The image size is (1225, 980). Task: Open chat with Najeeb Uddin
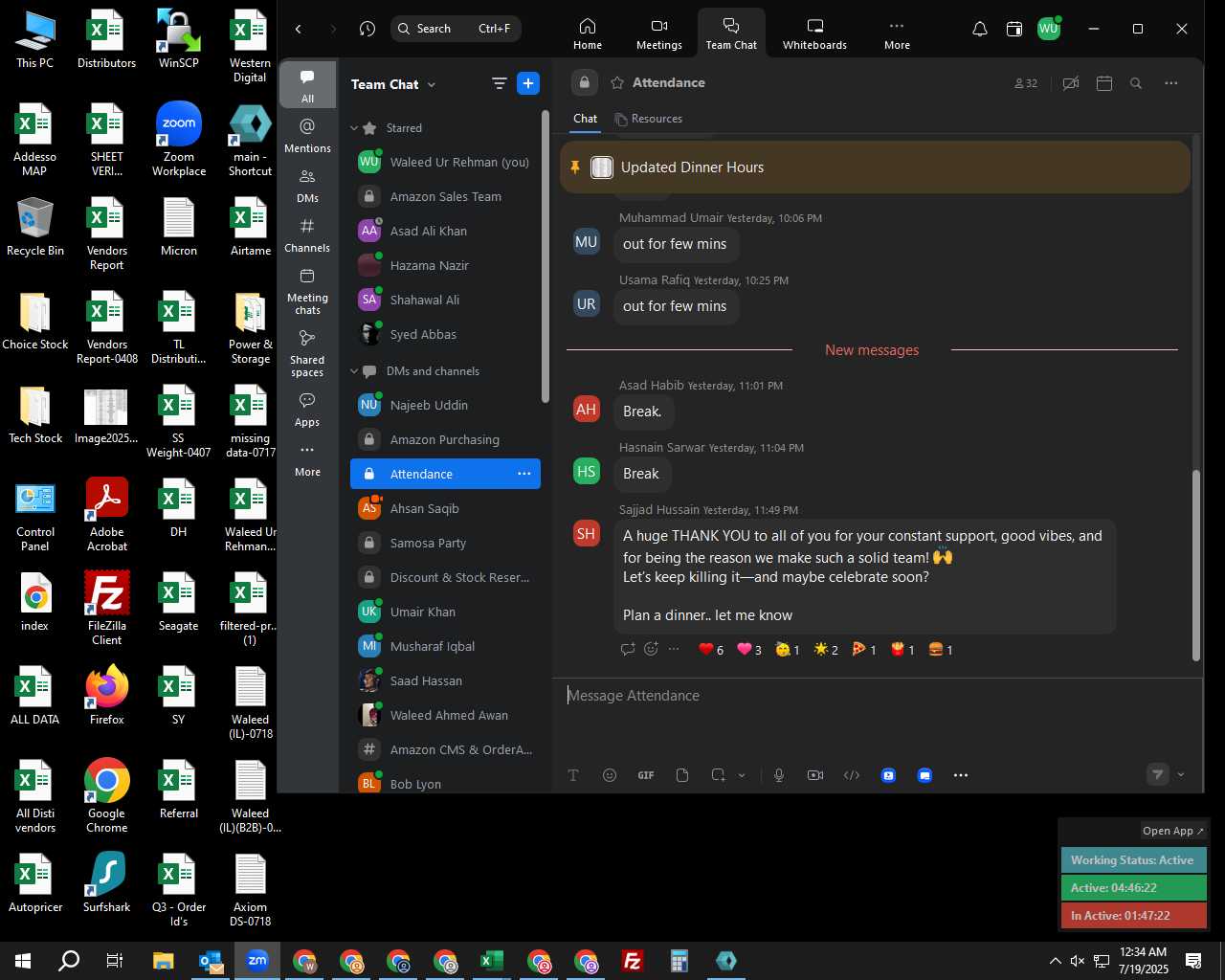pos(446,405)
